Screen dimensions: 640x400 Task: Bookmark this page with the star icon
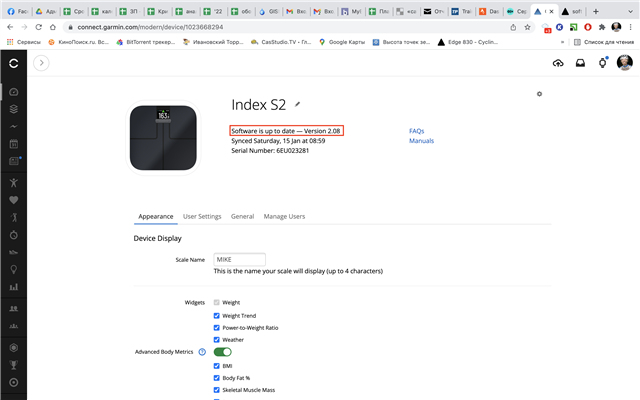(527, 27)
